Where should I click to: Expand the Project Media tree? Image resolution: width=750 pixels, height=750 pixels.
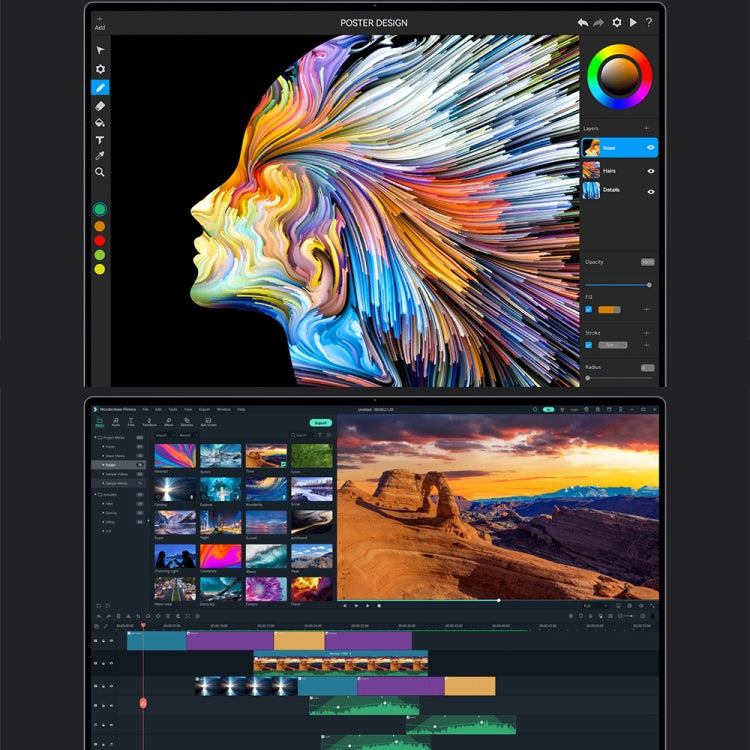[x=97, y=438]
